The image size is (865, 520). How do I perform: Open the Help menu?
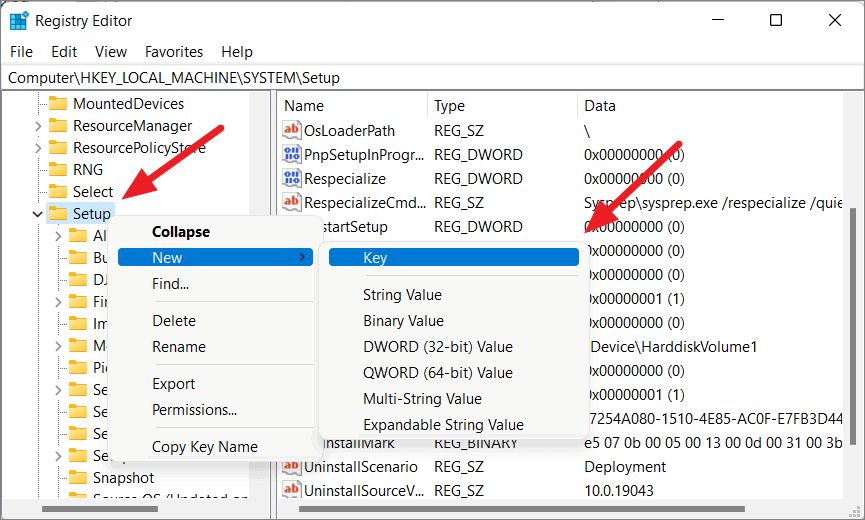(x=237, y=52)
